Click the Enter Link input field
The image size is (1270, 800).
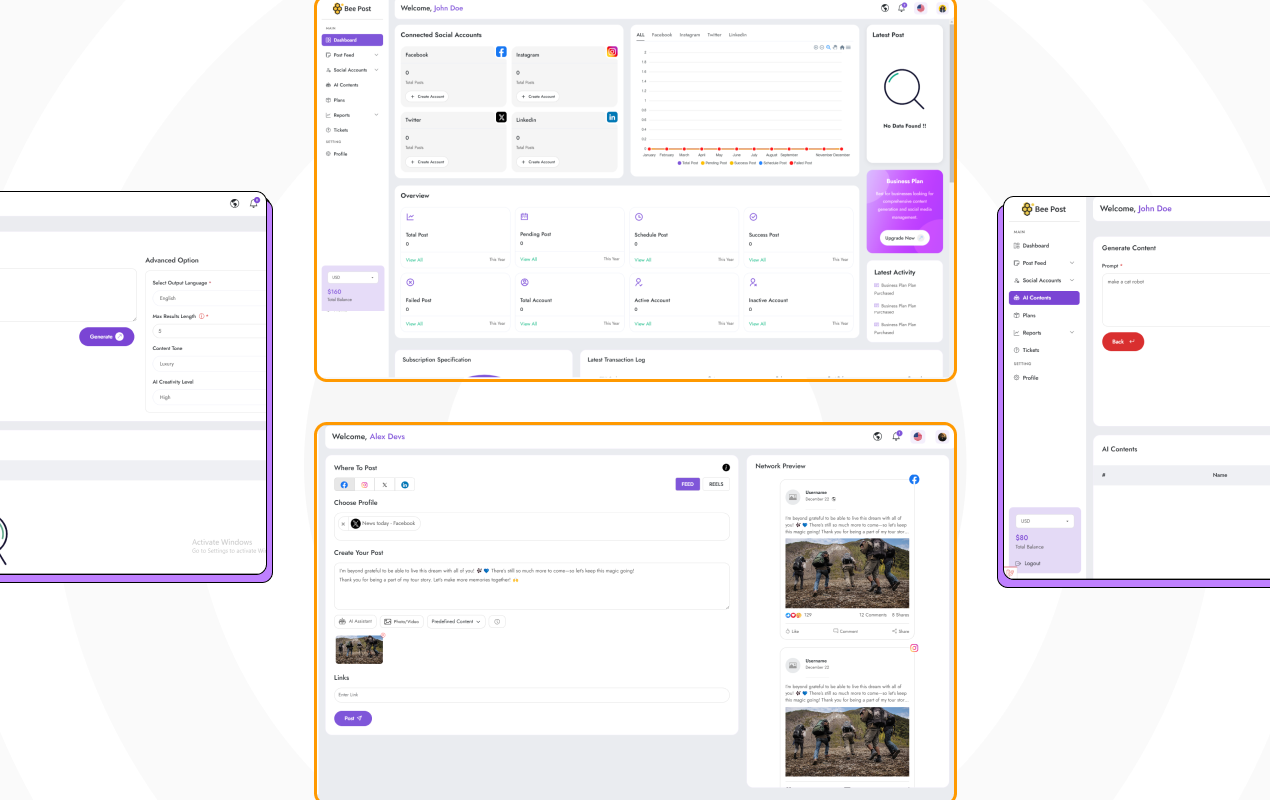[x=531, y=694]
